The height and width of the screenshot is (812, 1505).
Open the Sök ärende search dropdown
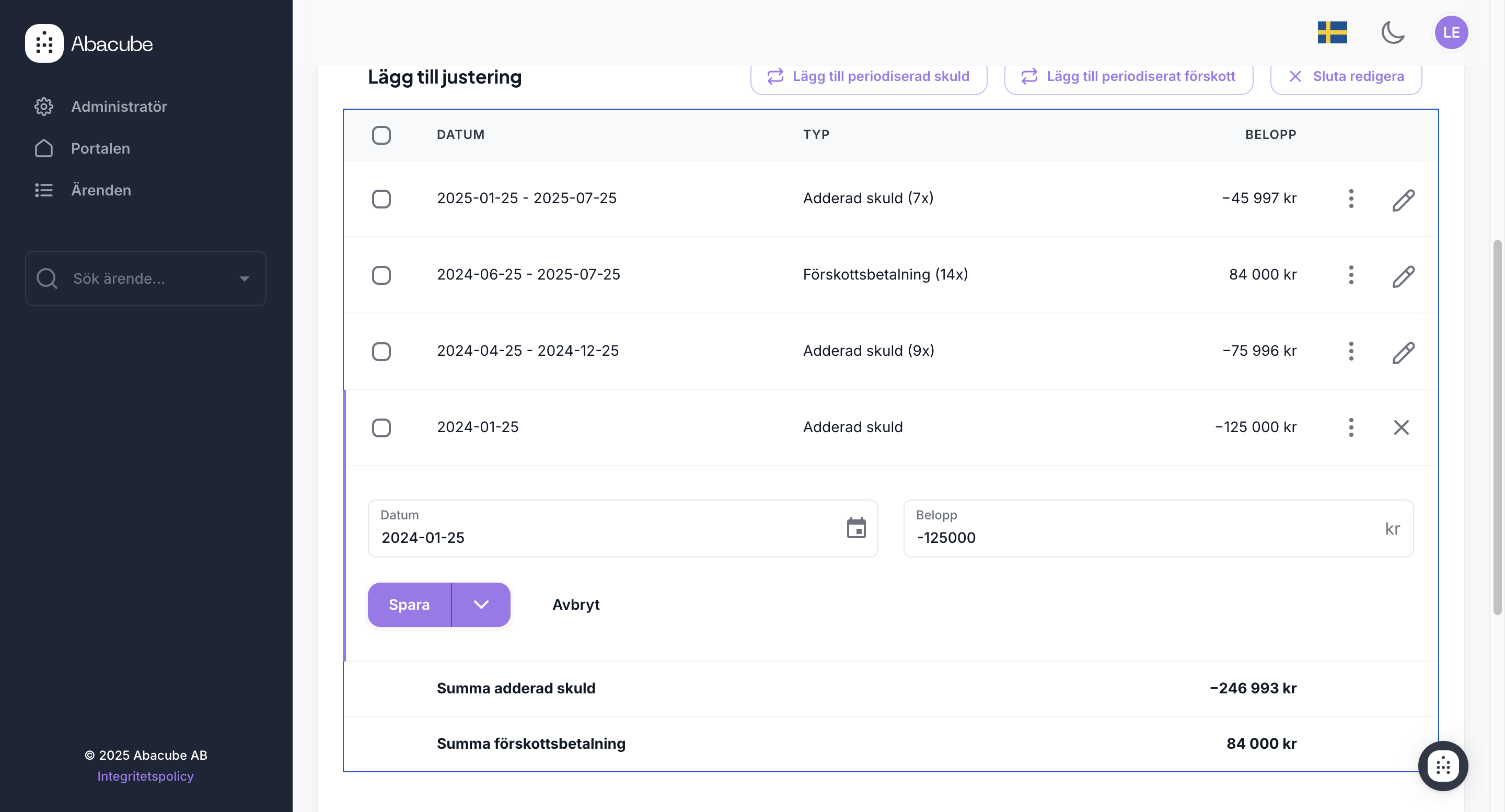[244, 279]
